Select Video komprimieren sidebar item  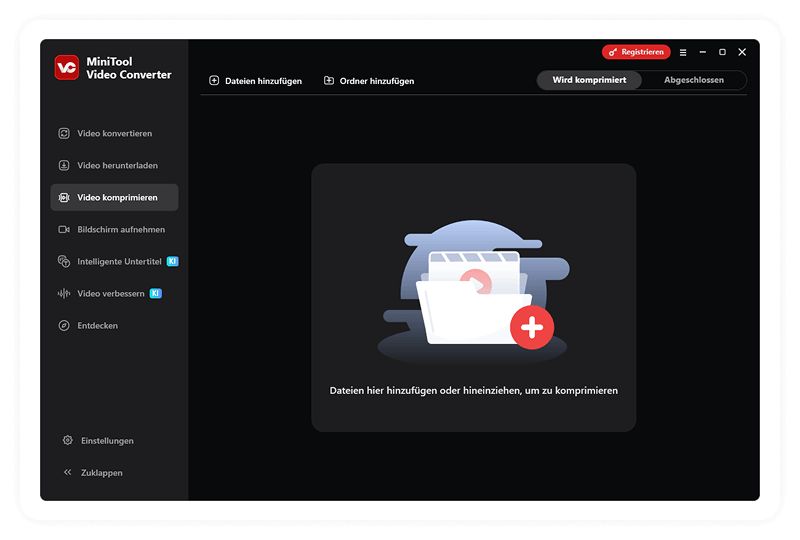click(x=114, y=198)
